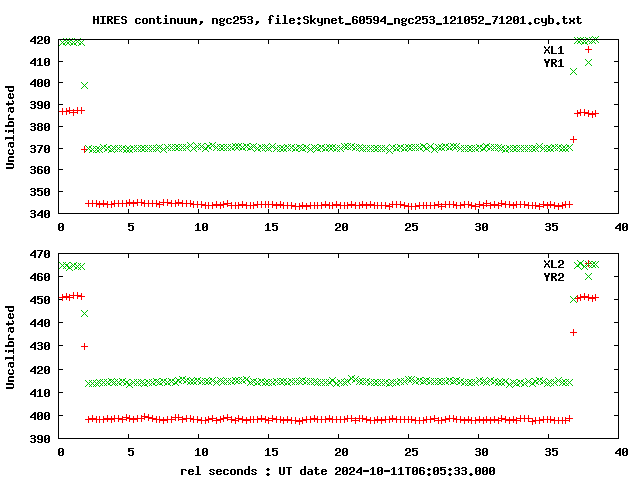Click x-axis tick 25 under the lower plot

tap(411, 452)
